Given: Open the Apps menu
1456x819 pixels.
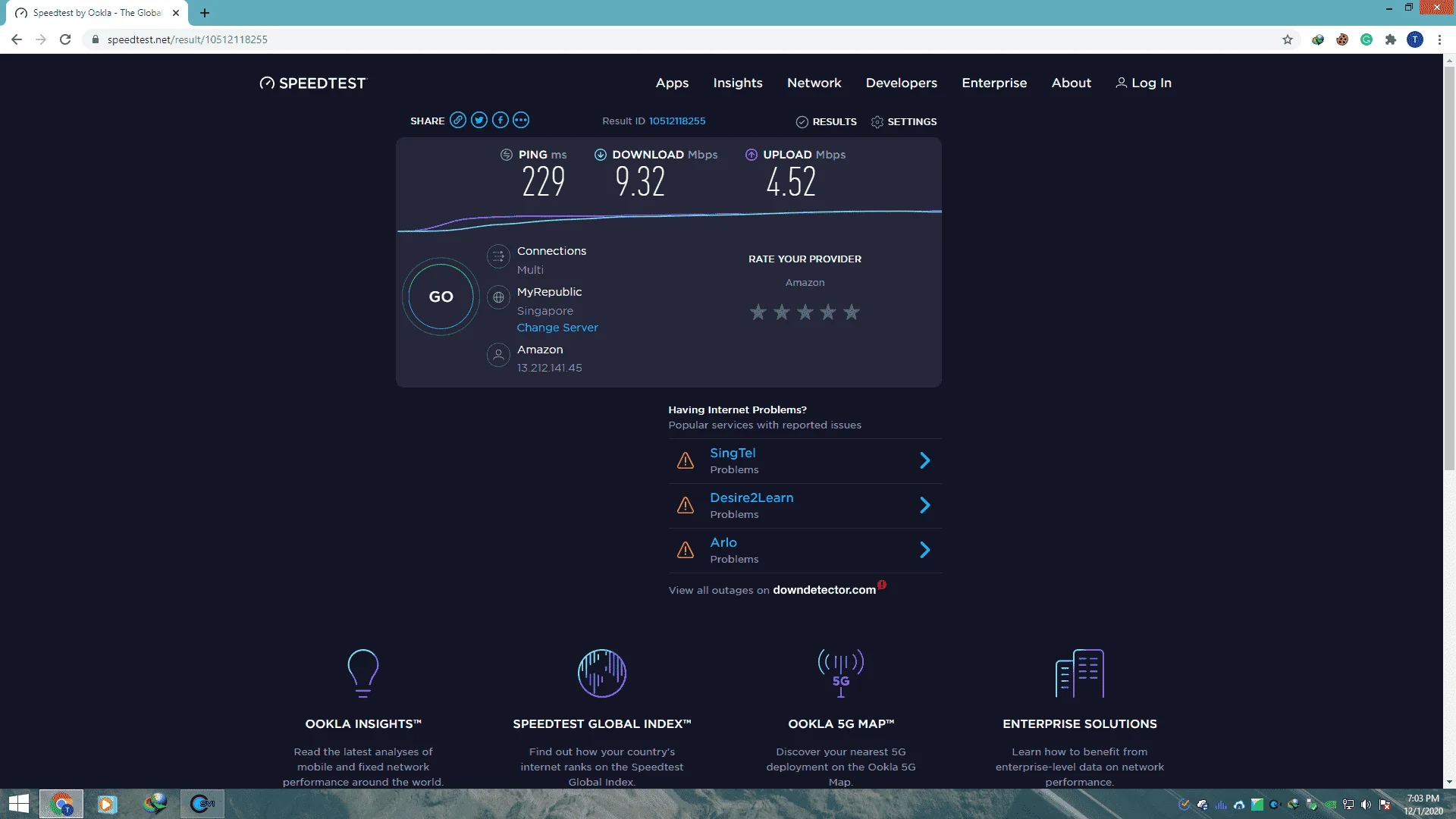Looking at the screenshot, I should point(672,83).
